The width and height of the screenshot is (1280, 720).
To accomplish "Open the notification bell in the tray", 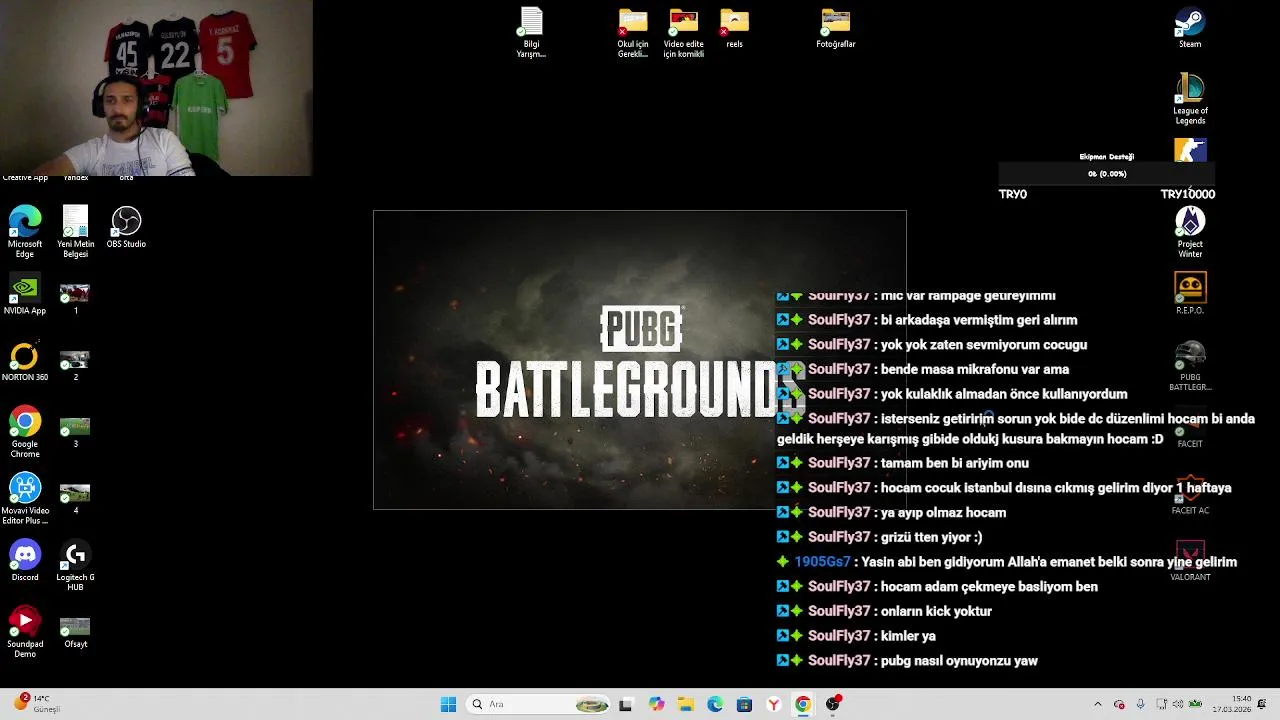I will click(1263, 704).
